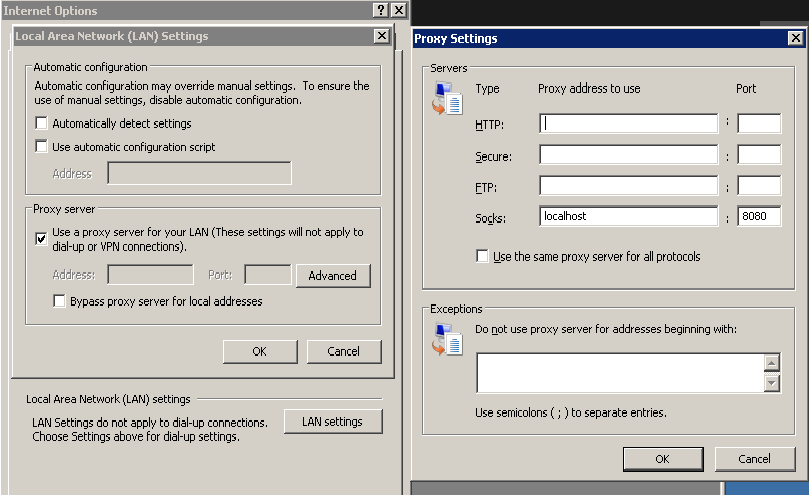Cancel the Proxy Settings dialog

click(x=754, y=459)
